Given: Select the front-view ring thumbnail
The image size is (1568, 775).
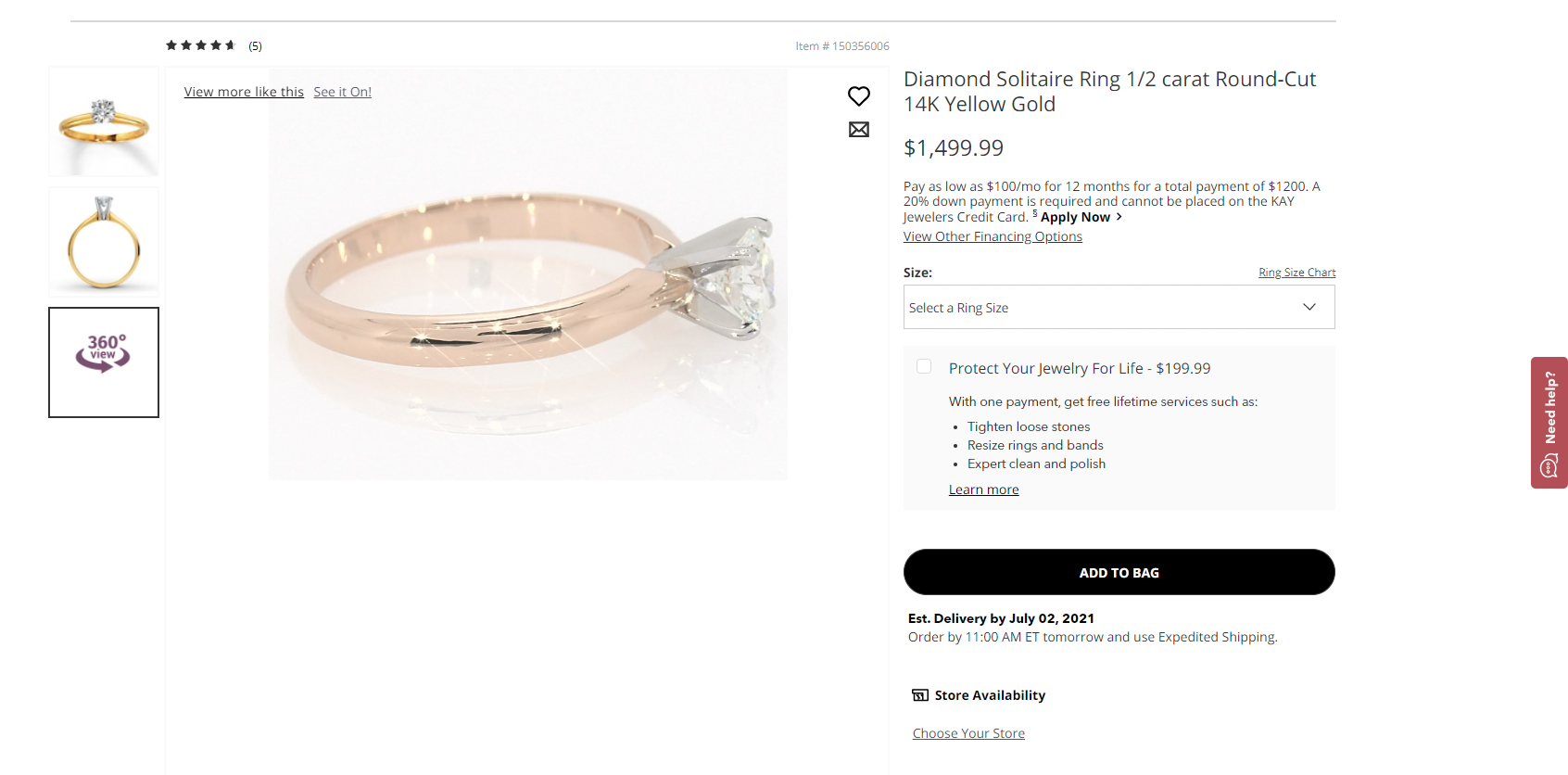Looking at the screenshot, I should 104,121.
